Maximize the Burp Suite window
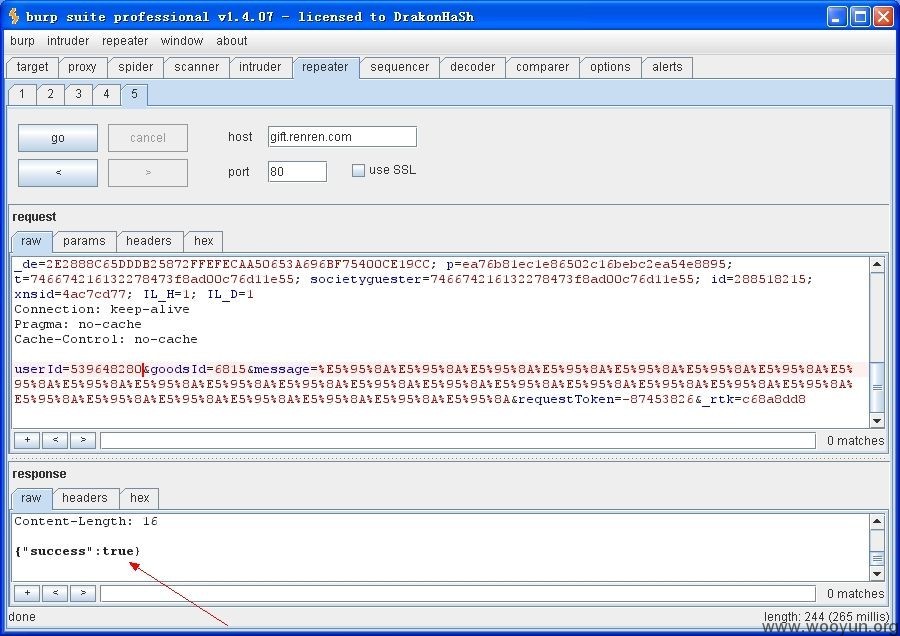The image size is (900, 636). click(x=860, y=17)
